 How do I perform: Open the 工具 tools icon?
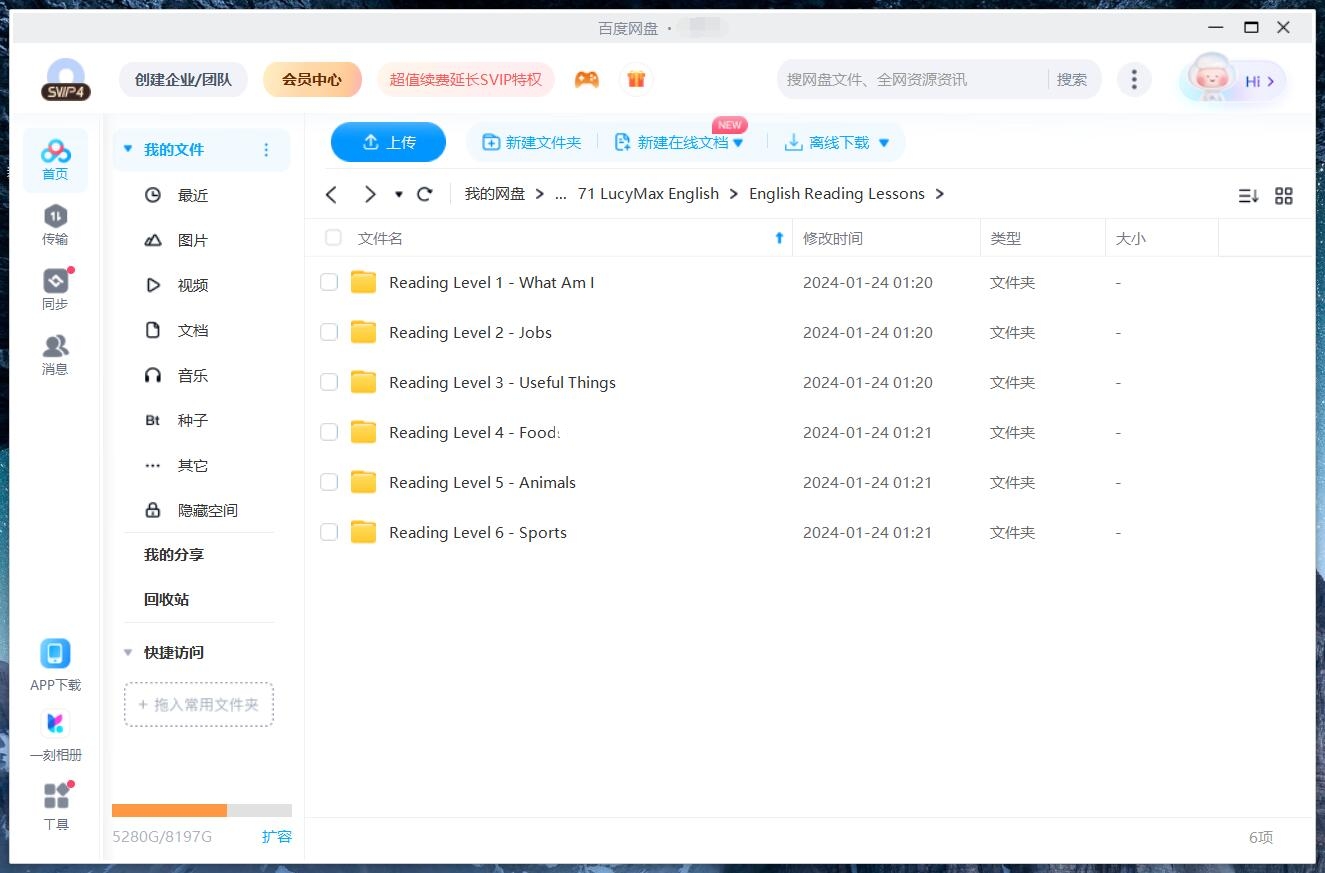56,796
